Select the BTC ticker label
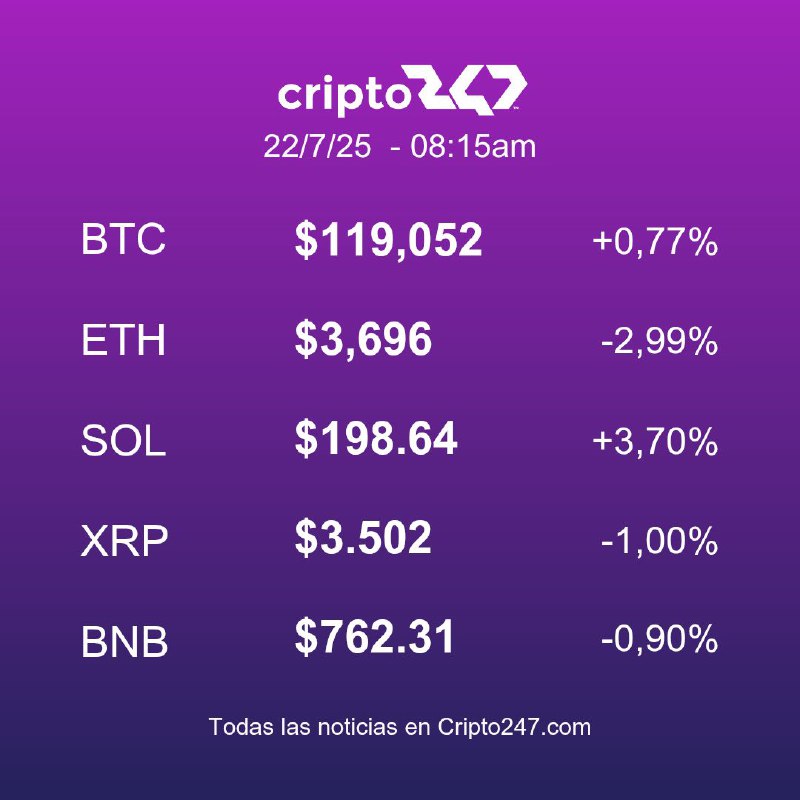The image size is (800, 800). click(123, 239)
